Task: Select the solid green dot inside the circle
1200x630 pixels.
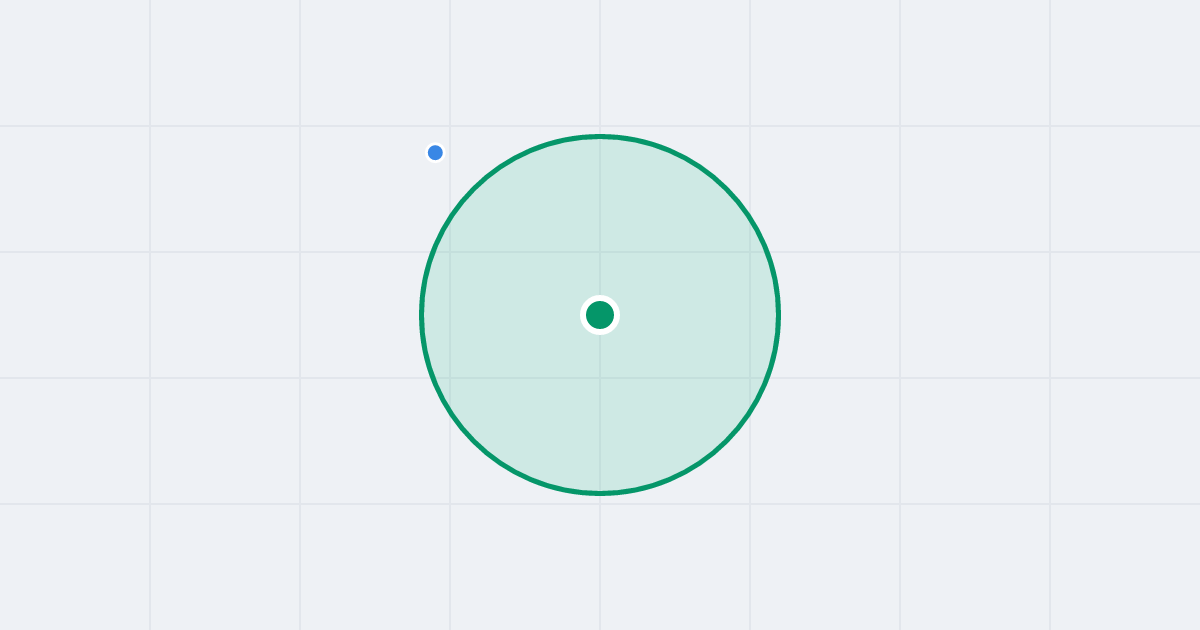Action: (x=600, y=315)
